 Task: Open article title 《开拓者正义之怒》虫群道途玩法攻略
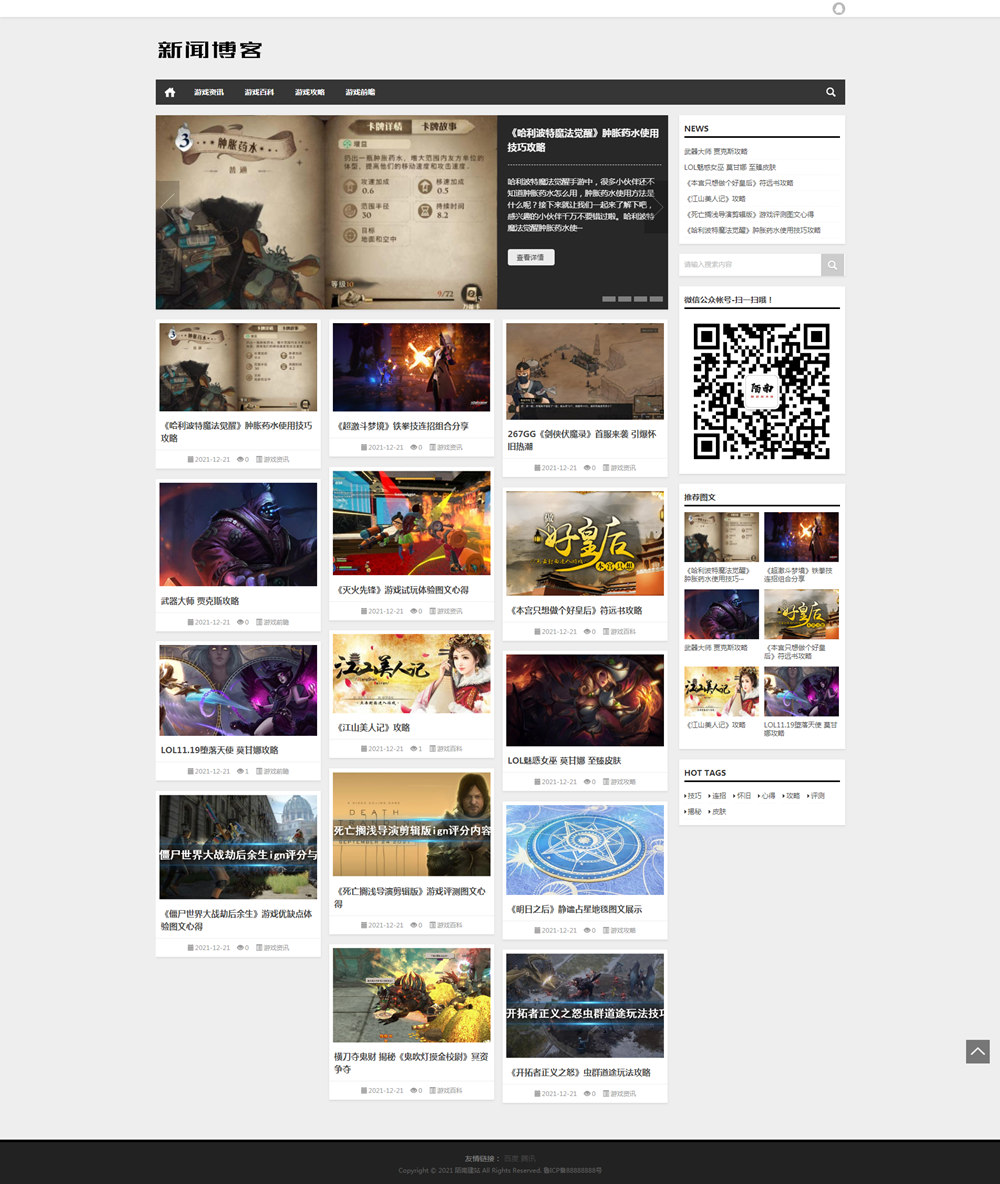580,1073
